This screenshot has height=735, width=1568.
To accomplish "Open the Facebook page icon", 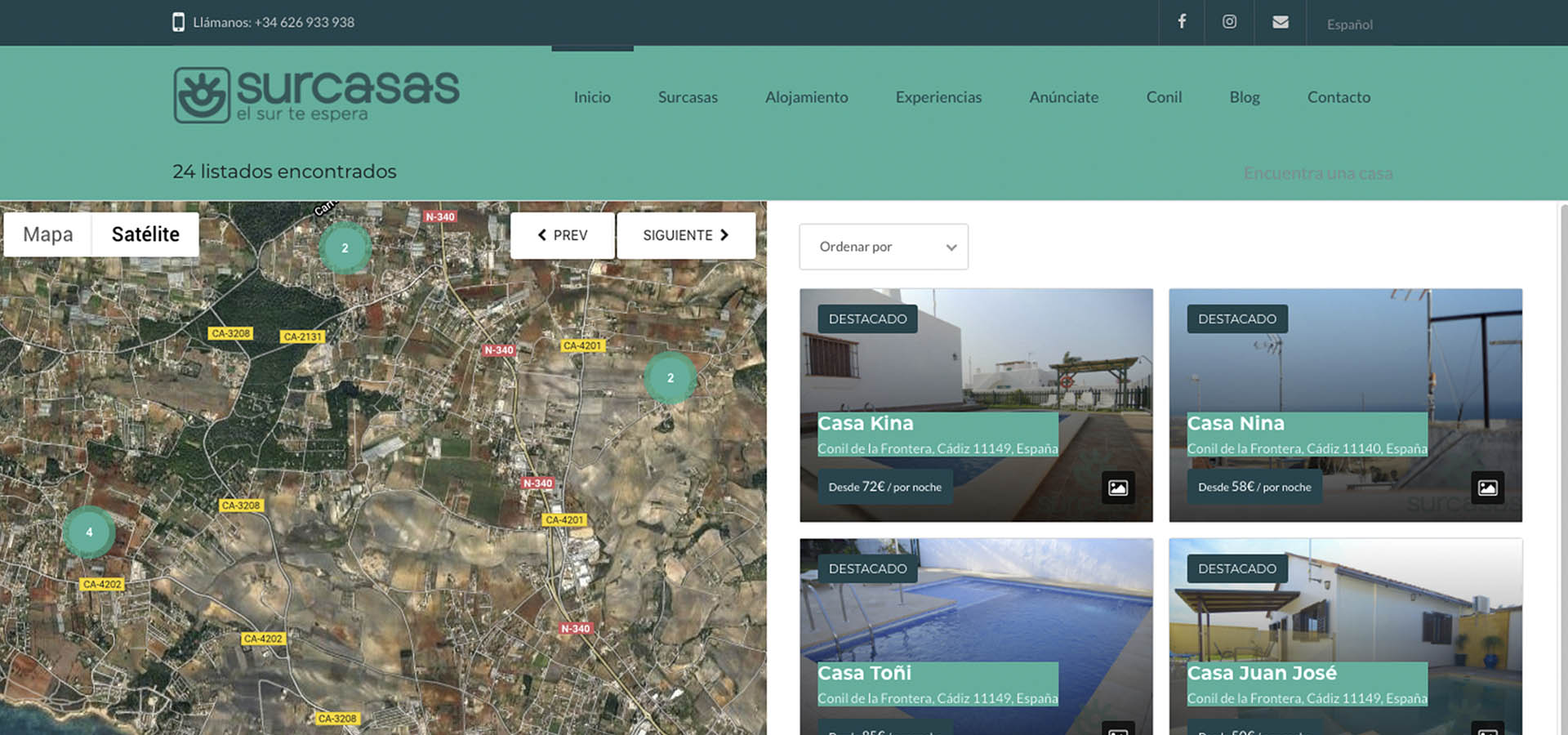I will (x=1181, y=22).
